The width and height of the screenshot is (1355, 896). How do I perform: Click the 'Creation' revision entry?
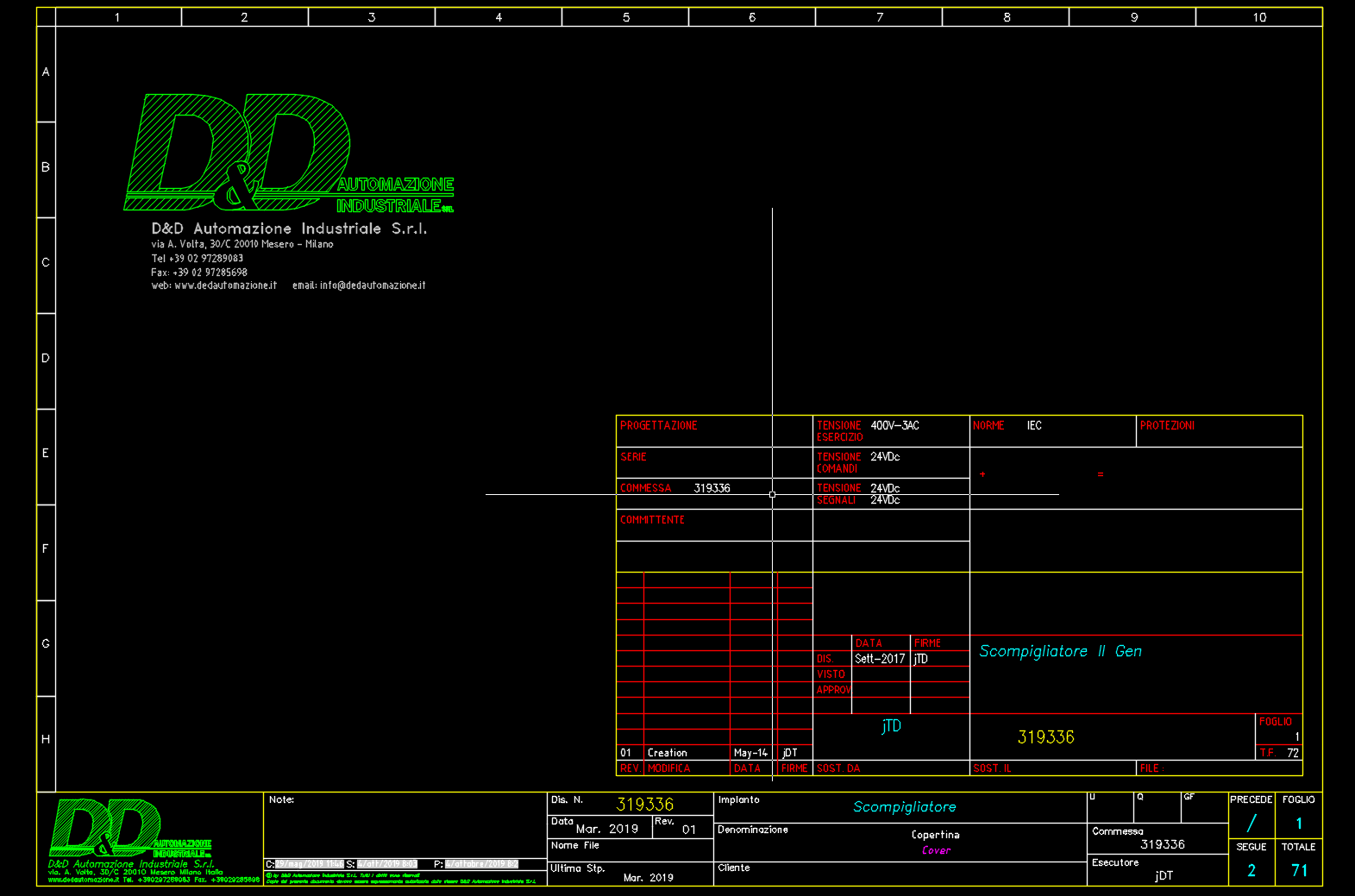pos(667,753)
